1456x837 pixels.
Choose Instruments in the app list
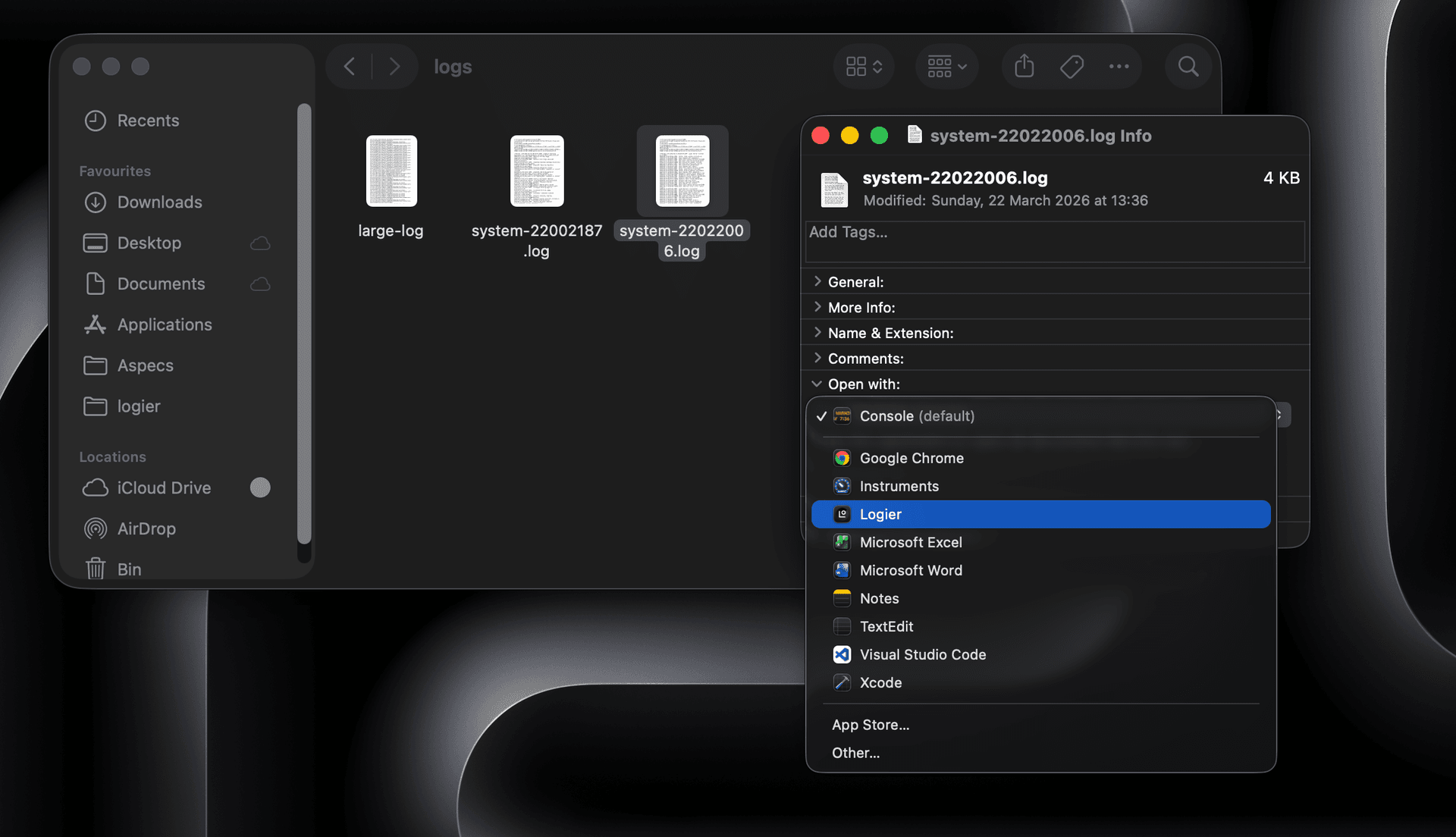point(1040,487)
